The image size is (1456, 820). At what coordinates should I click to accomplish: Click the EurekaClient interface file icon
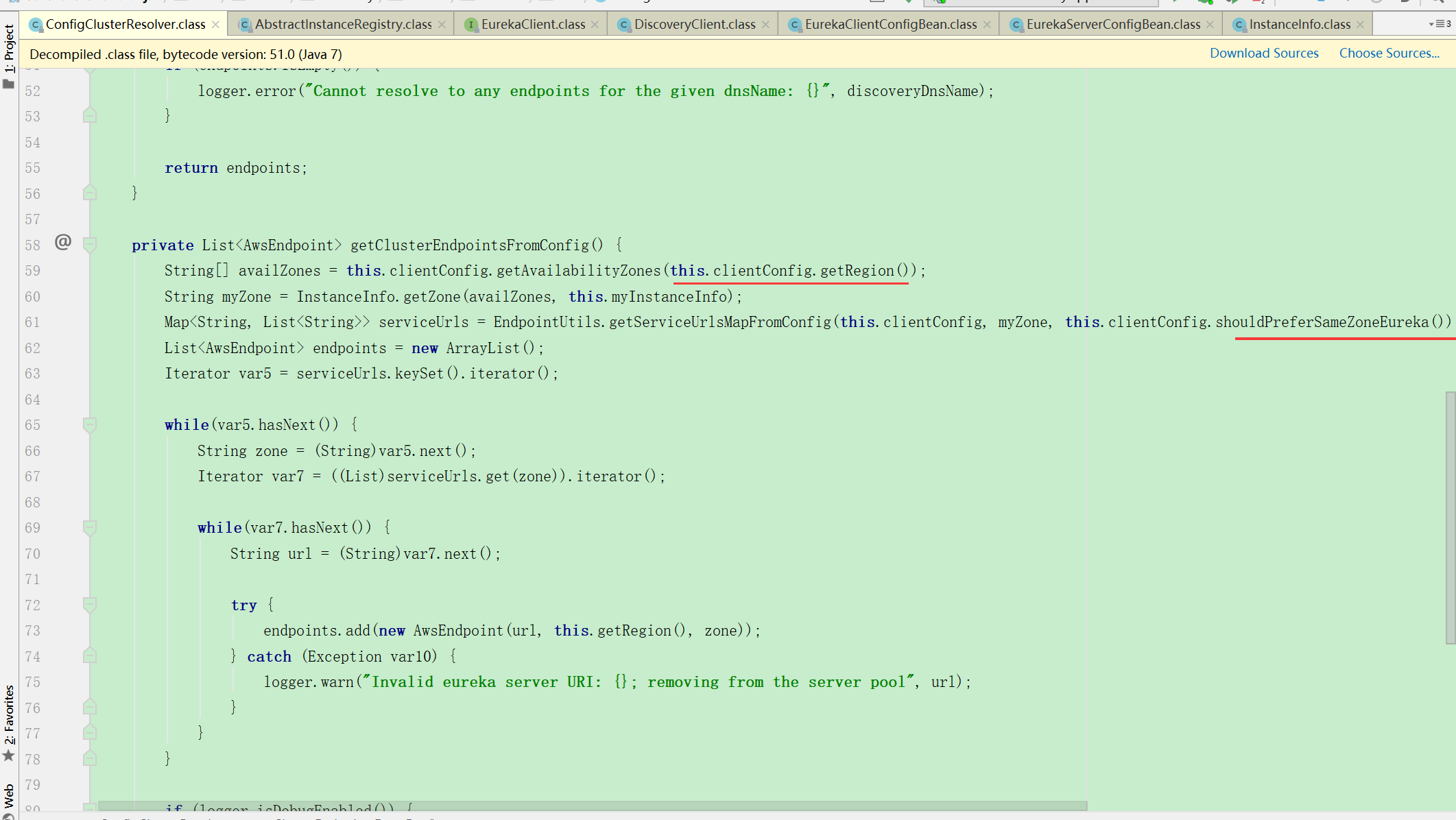(470, 25)
